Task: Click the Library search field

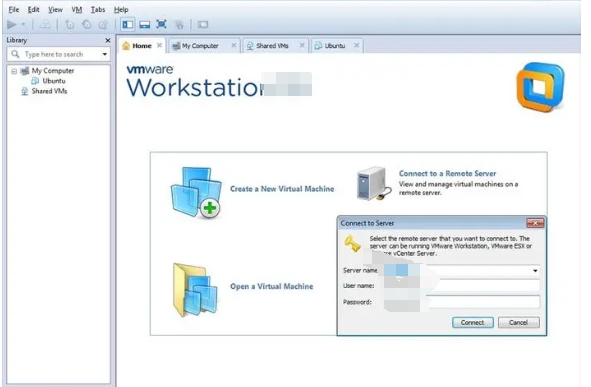Action: click(58, 54)
